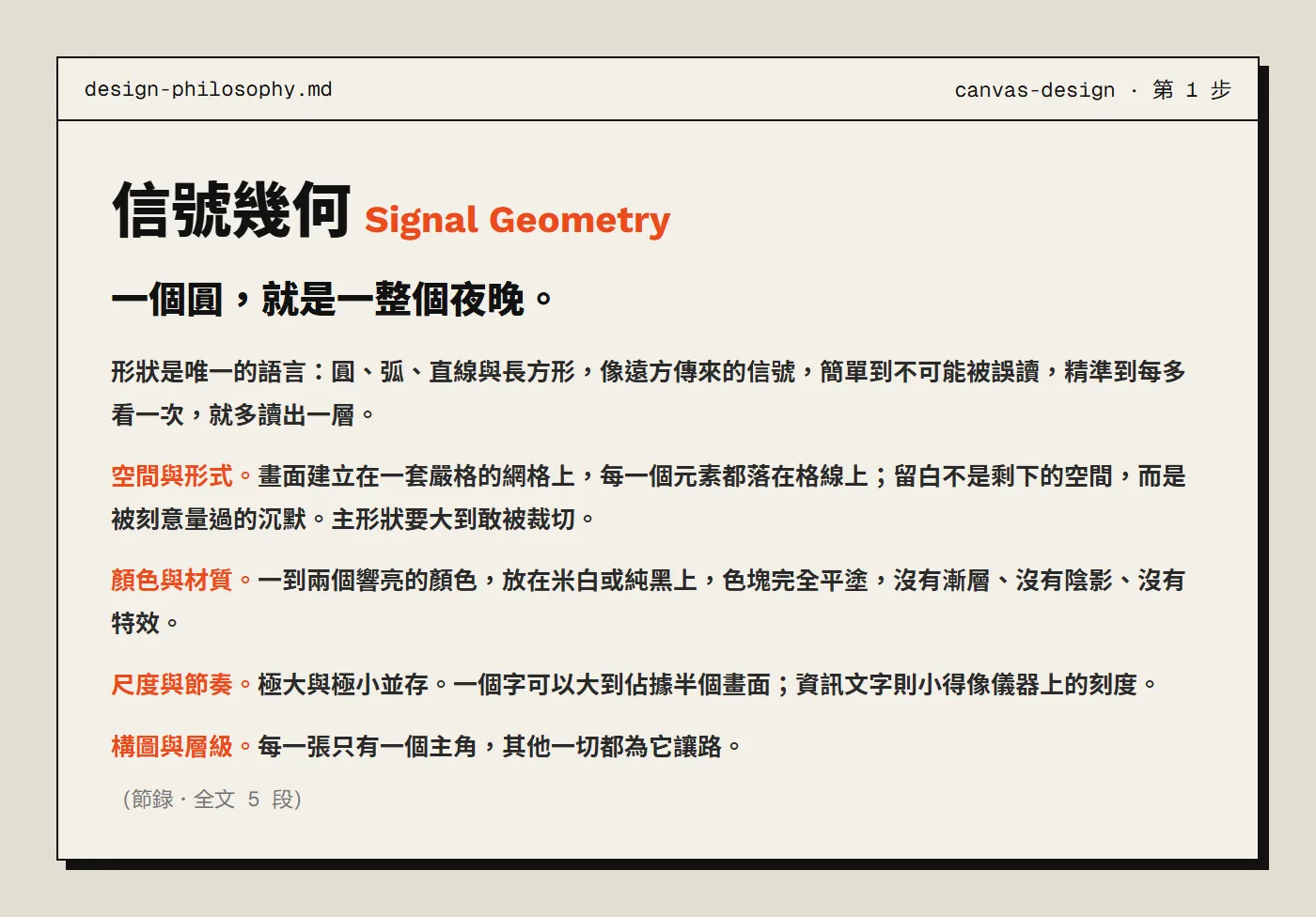Click the heading 信號幾何
Viewport: 1316px width, 917px height.
pos(231,210)
